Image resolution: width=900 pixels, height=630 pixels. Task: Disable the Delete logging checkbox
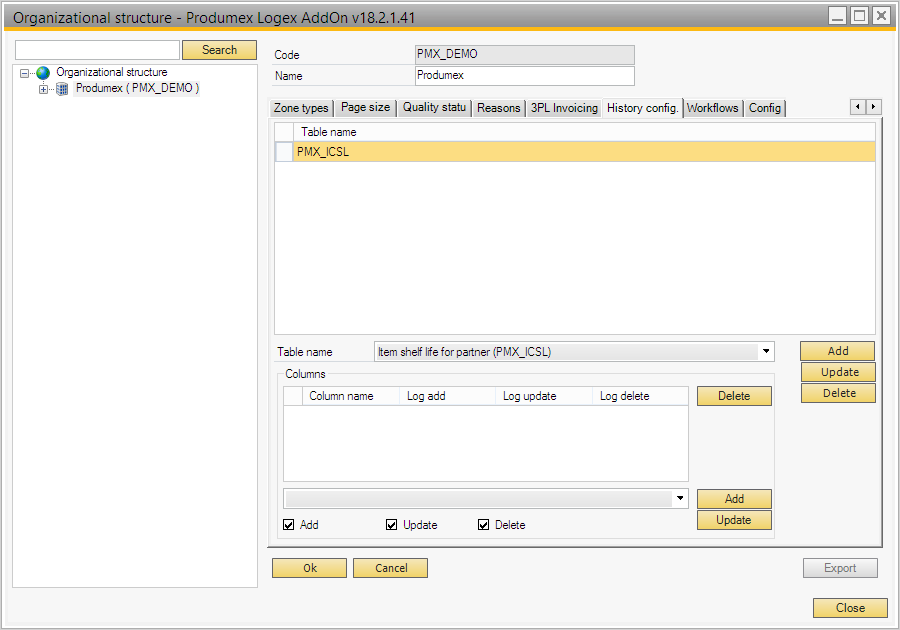tap(484, 525)
